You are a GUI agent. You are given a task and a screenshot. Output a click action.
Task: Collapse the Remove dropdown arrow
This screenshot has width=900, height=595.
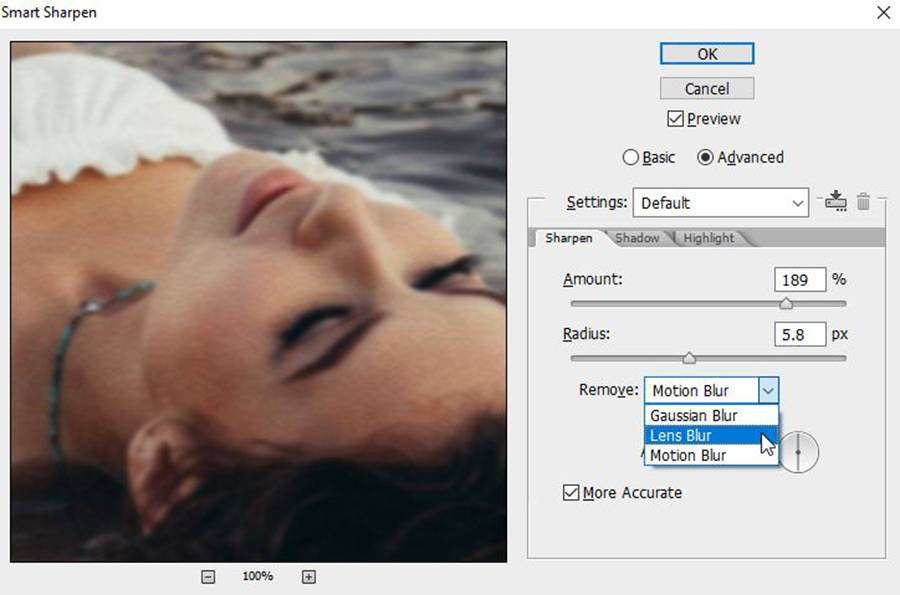pyautogui.click(x=768, y=391)
